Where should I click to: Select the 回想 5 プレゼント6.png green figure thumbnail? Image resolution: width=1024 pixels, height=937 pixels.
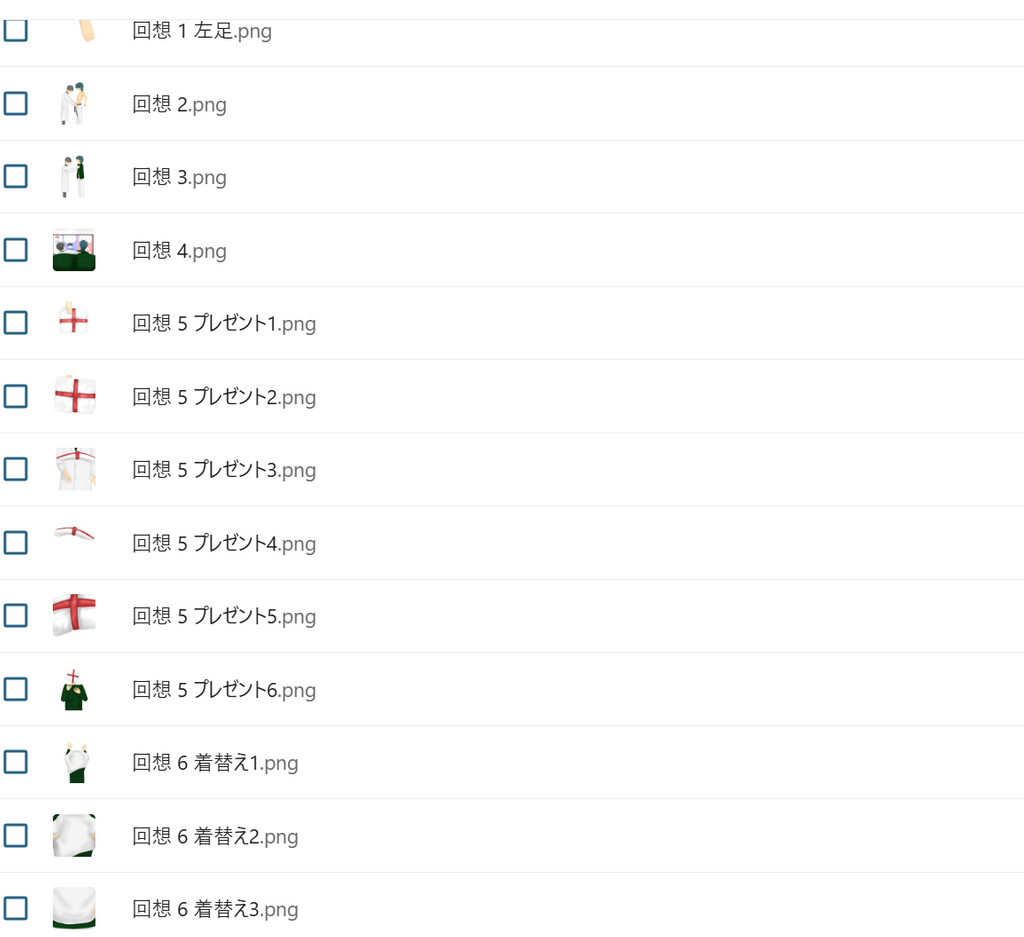74,689
